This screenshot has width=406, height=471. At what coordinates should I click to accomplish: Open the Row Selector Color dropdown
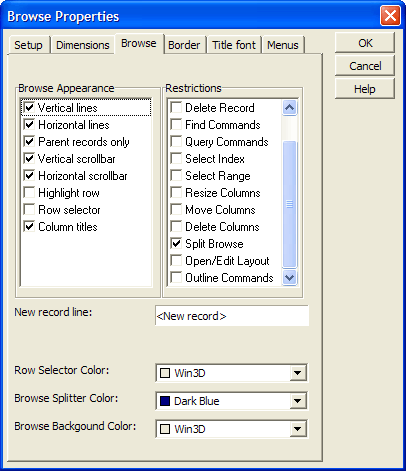[297, 373]
